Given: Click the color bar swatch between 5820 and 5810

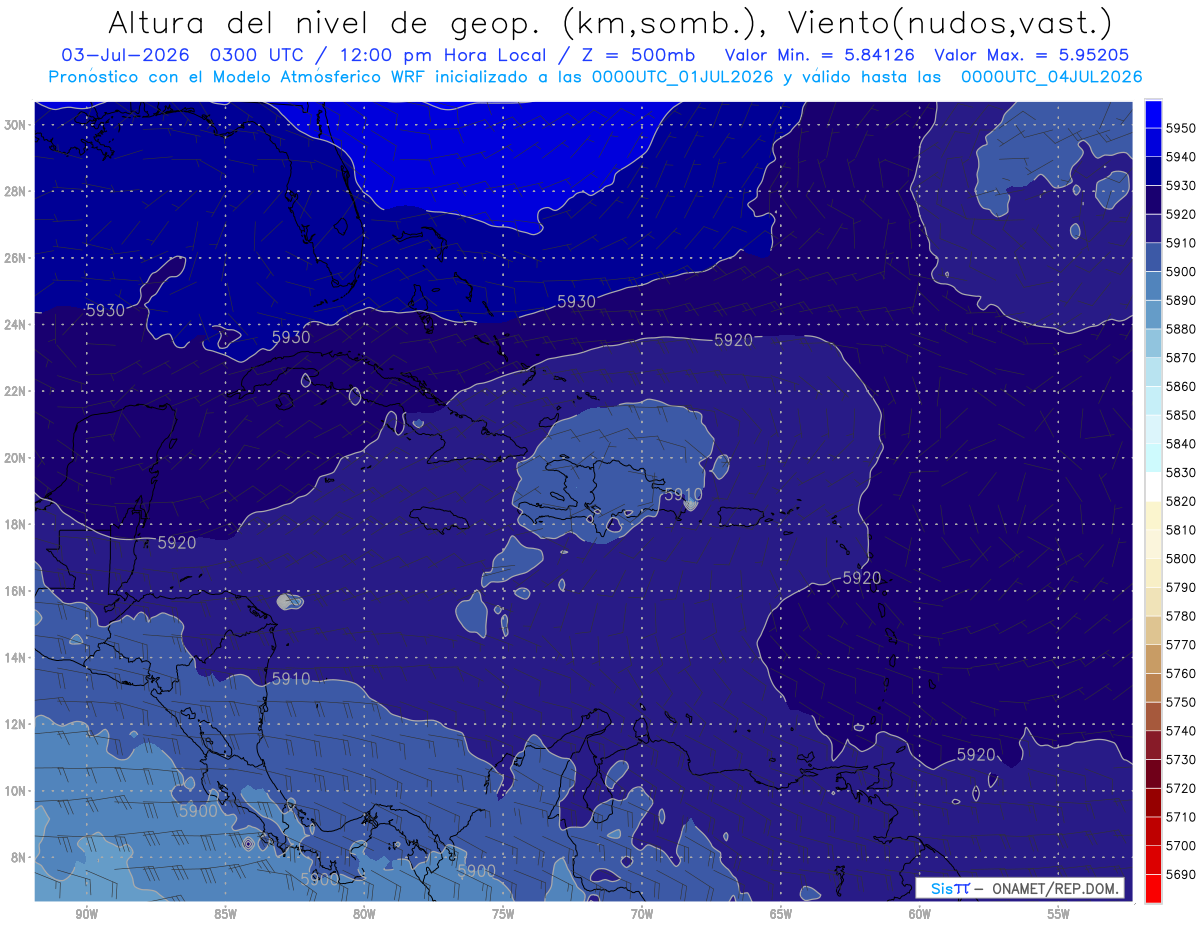Looking at the screenshot, I should (x=1153, y=515).
